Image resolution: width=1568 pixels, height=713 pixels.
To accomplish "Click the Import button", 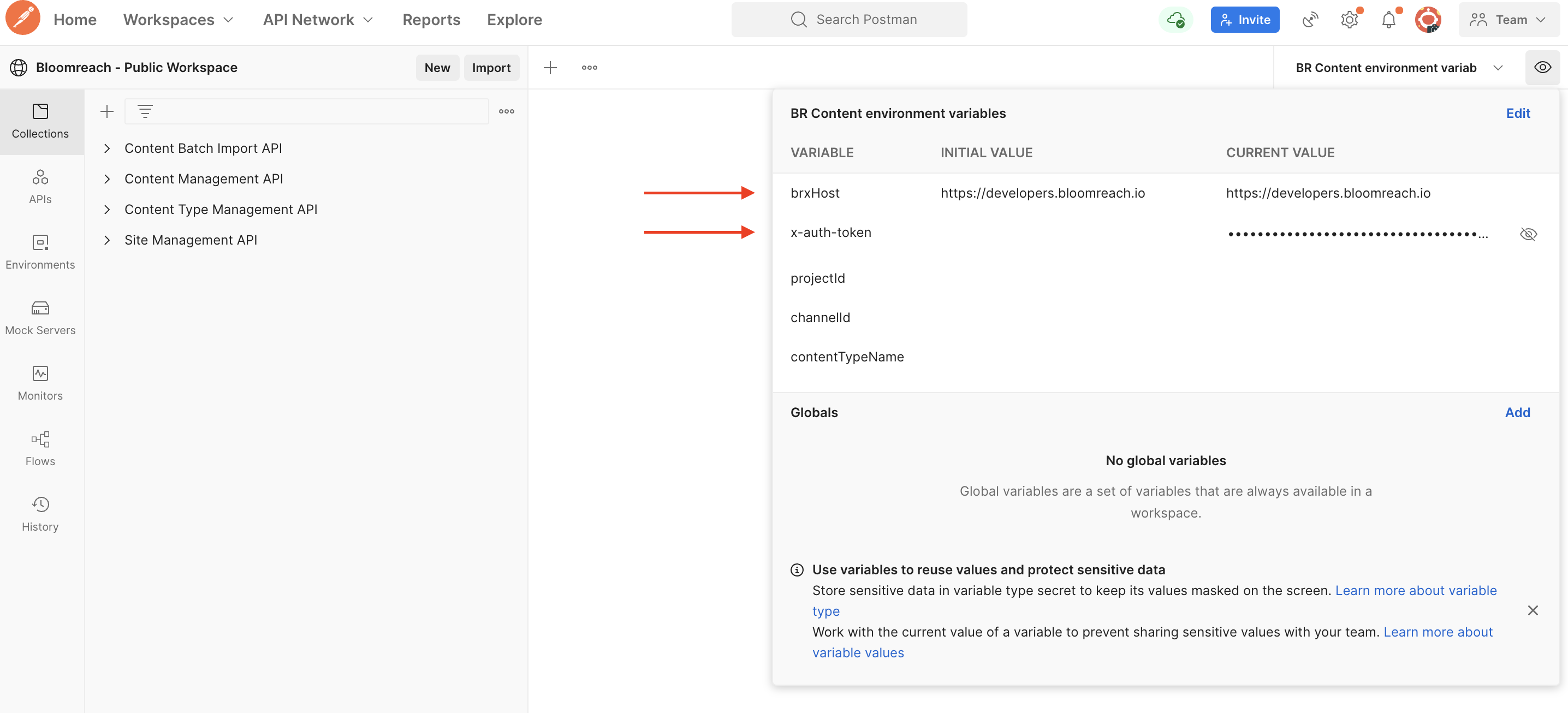I will [491, 68].
